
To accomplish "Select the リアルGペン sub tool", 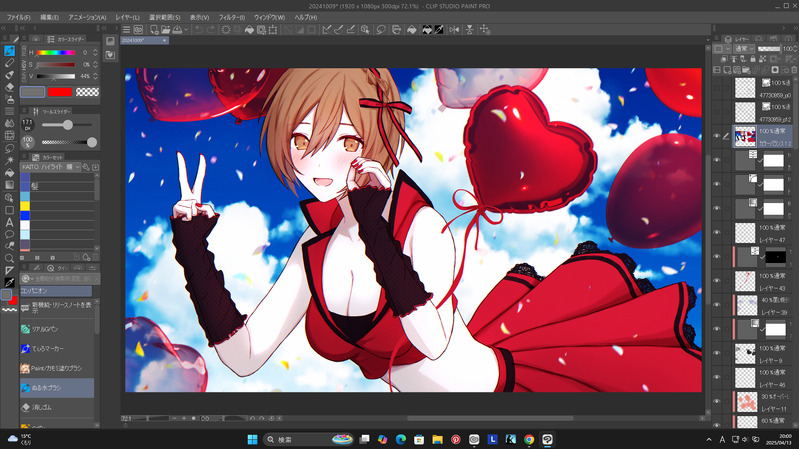I will (x=57, y=329).
